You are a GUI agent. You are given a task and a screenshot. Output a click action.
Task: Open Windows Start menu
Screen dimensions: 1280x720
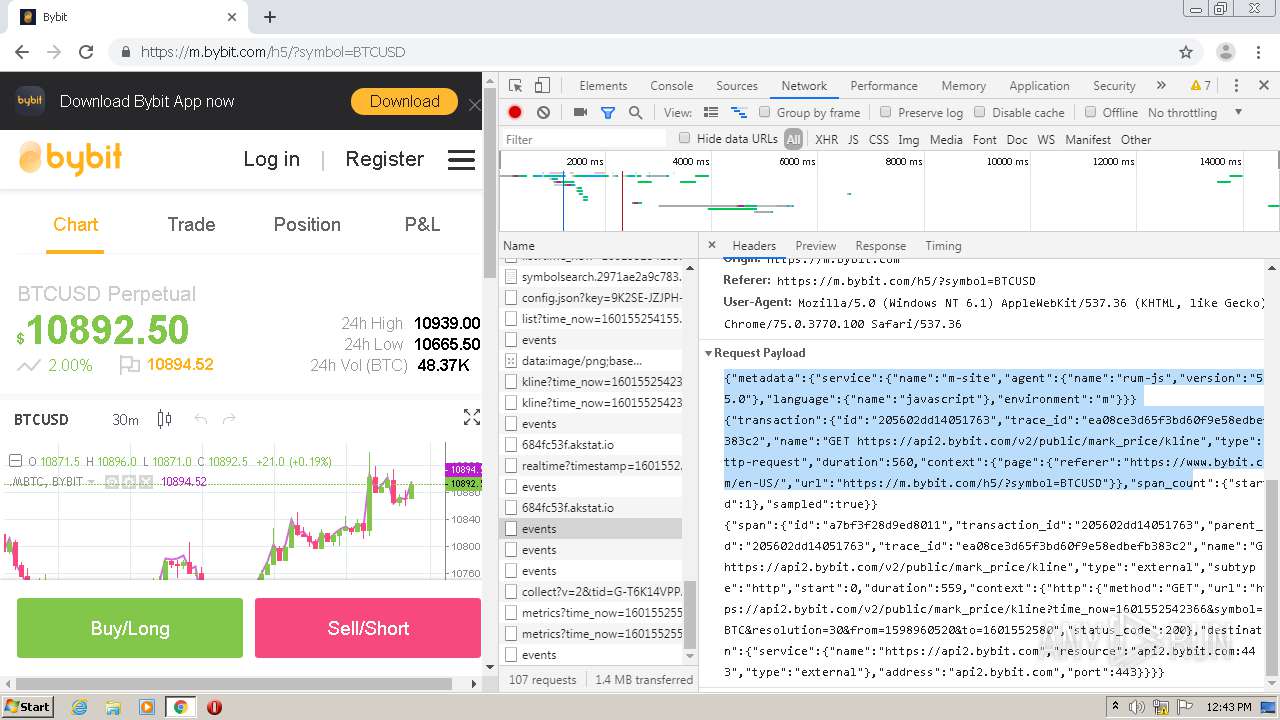pos(27,707)
